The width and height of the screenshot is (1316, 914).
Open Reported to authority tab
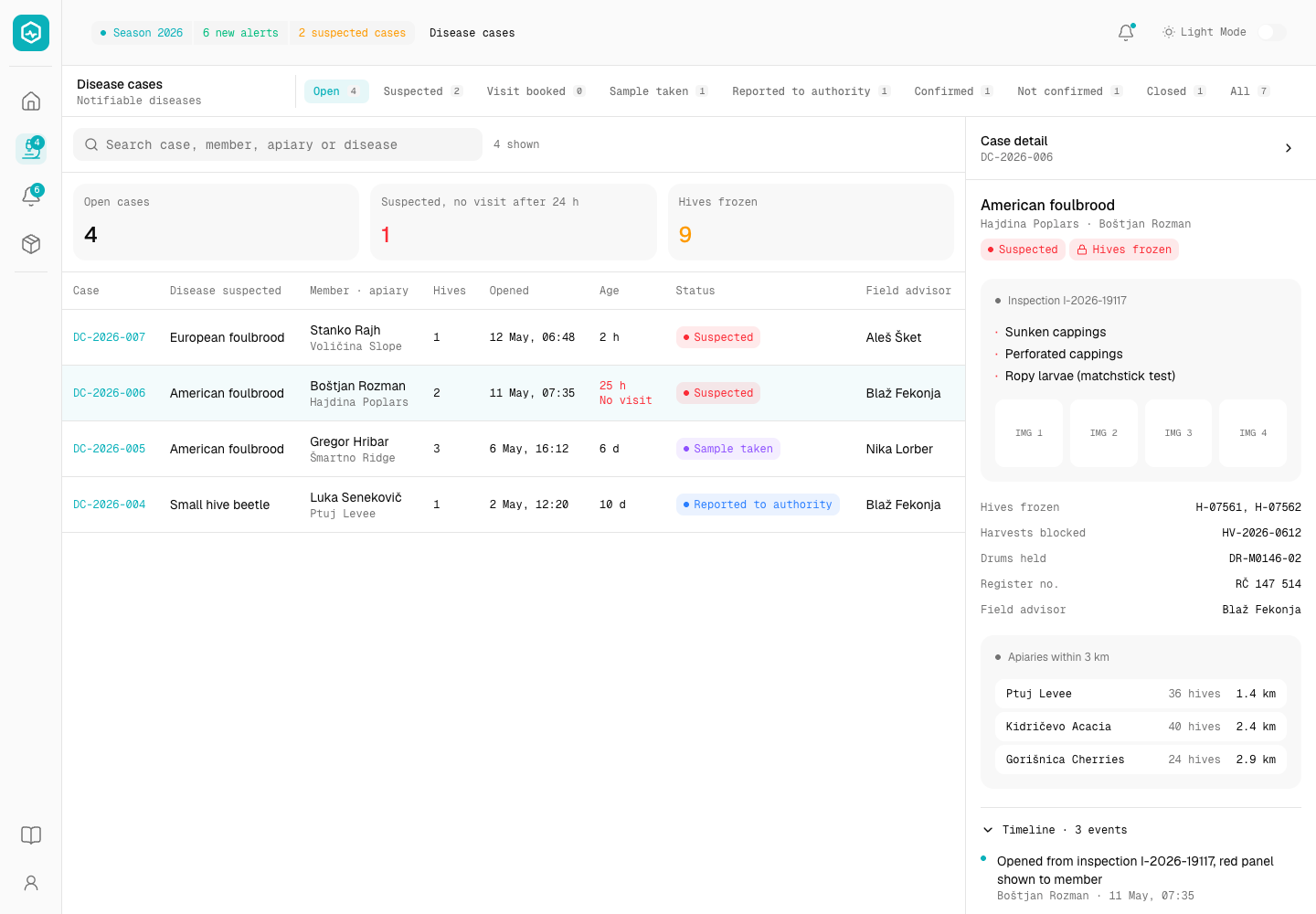(x=811, y=91)
